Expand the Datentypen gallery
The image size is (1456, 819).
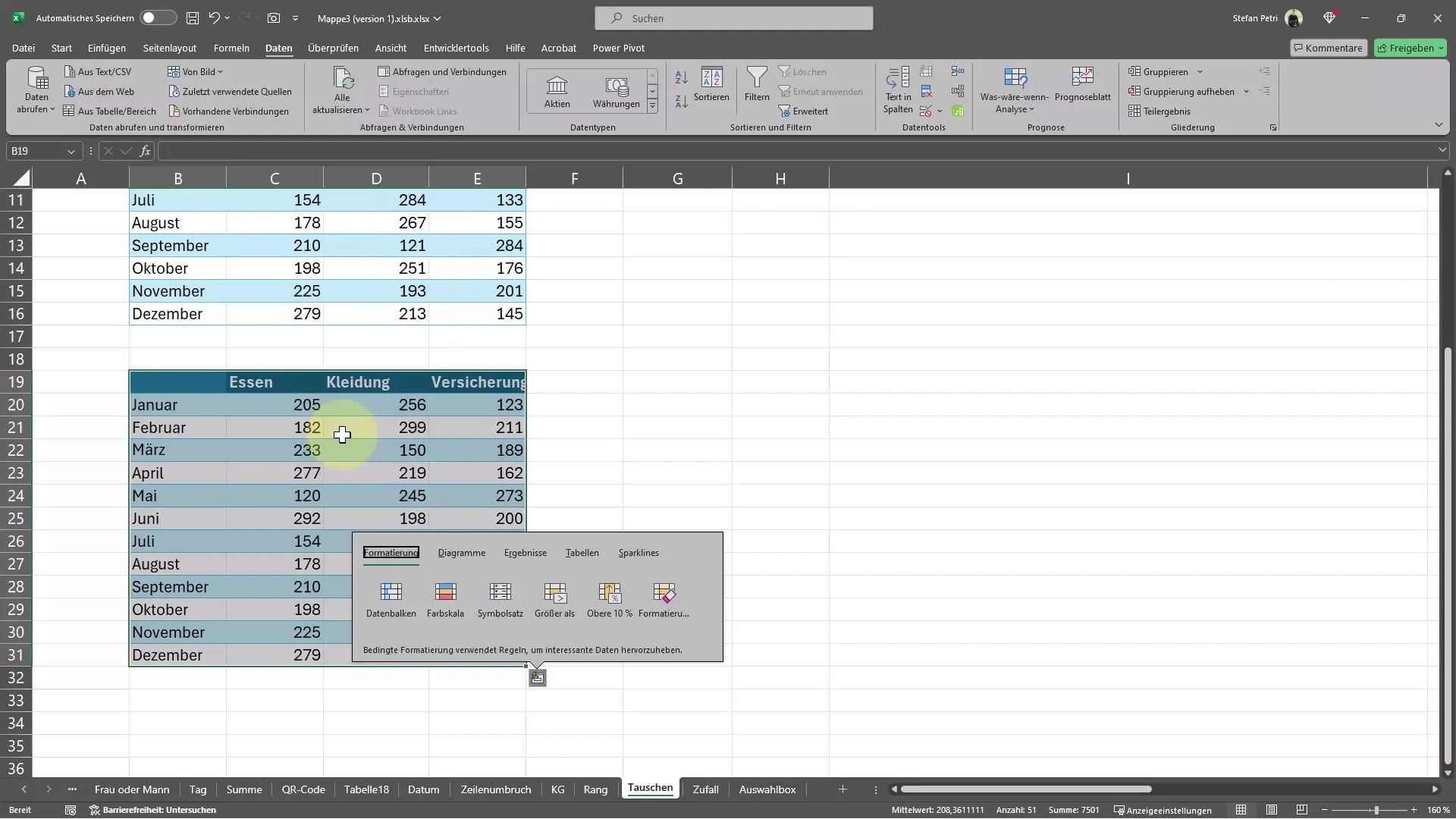pyautogui.click(x=652, y=107)
